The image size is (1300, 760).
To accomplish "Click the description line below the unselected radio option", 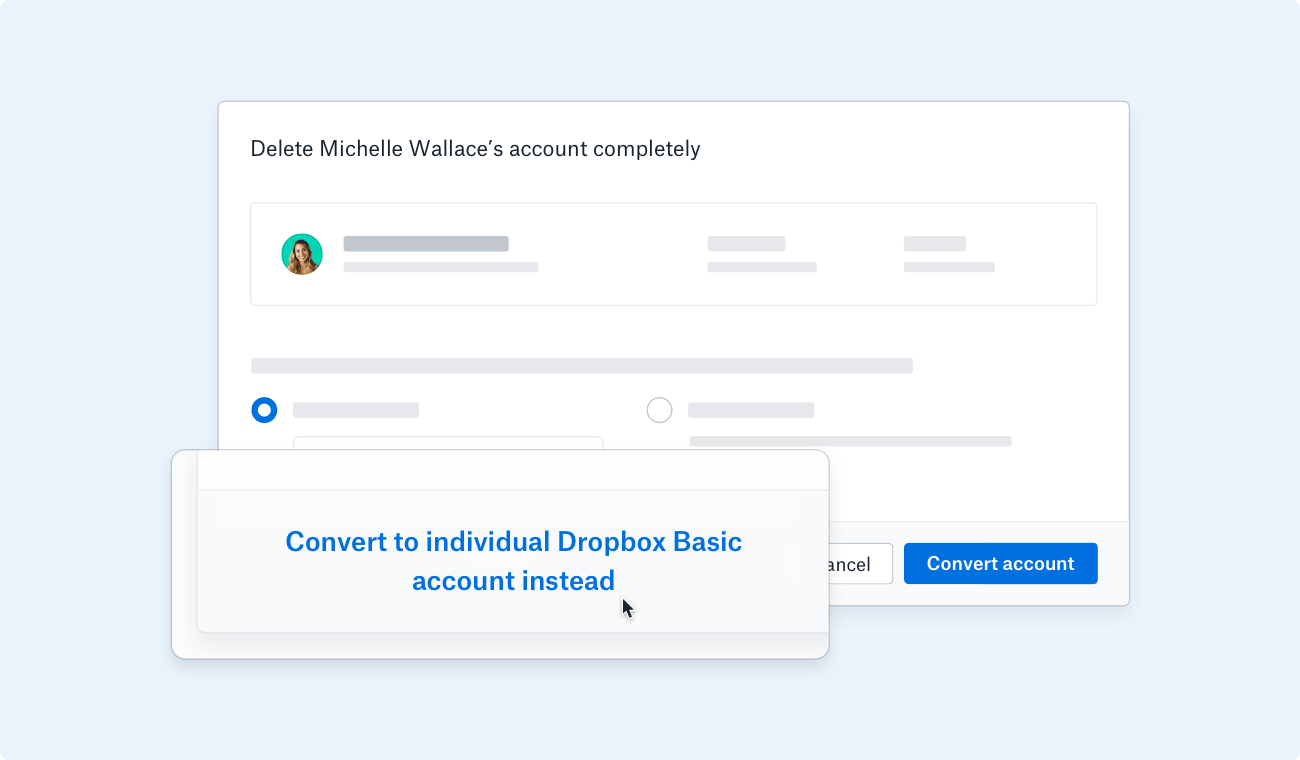I will click(850, 441).
